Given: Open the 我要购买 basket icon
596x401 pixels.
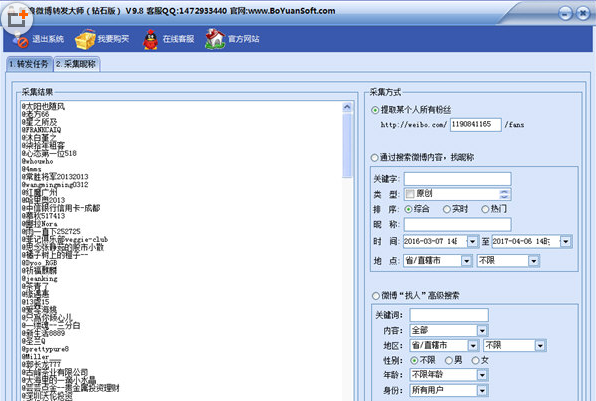Looking at the screenshot, I should 85,39.
